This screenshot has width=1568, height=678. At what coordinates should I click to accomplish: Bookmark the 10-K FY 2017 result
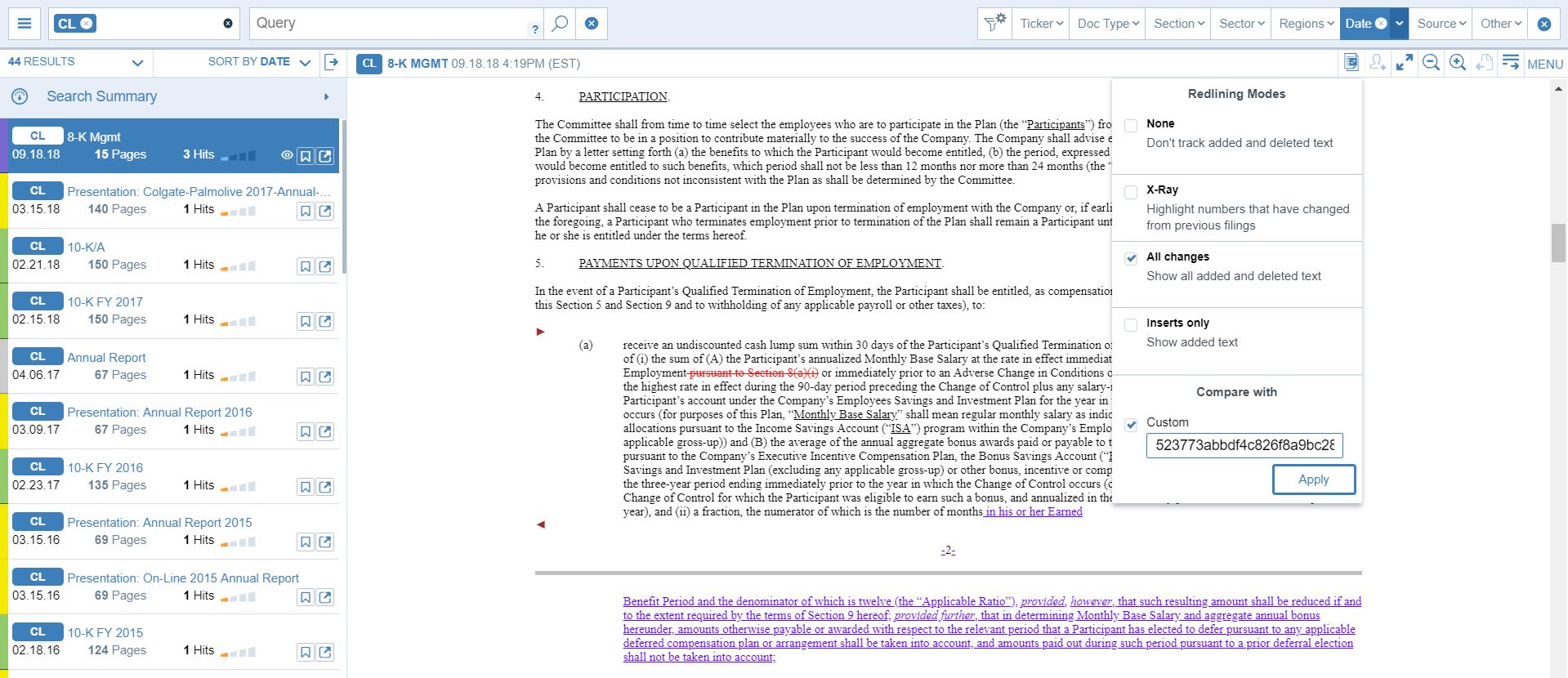[306, 322]
